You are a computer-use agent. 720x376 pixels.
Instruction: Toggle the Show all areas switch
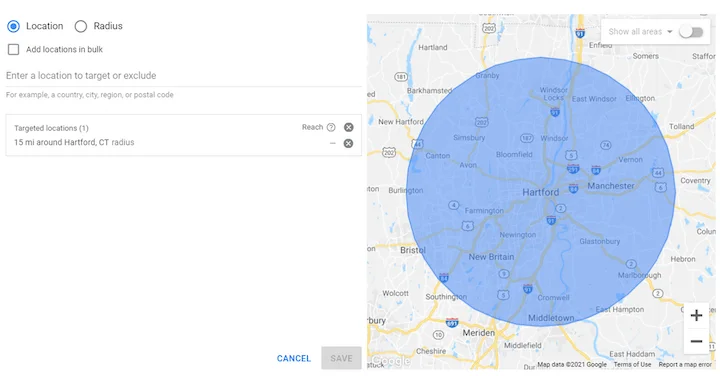click(691, 32)
